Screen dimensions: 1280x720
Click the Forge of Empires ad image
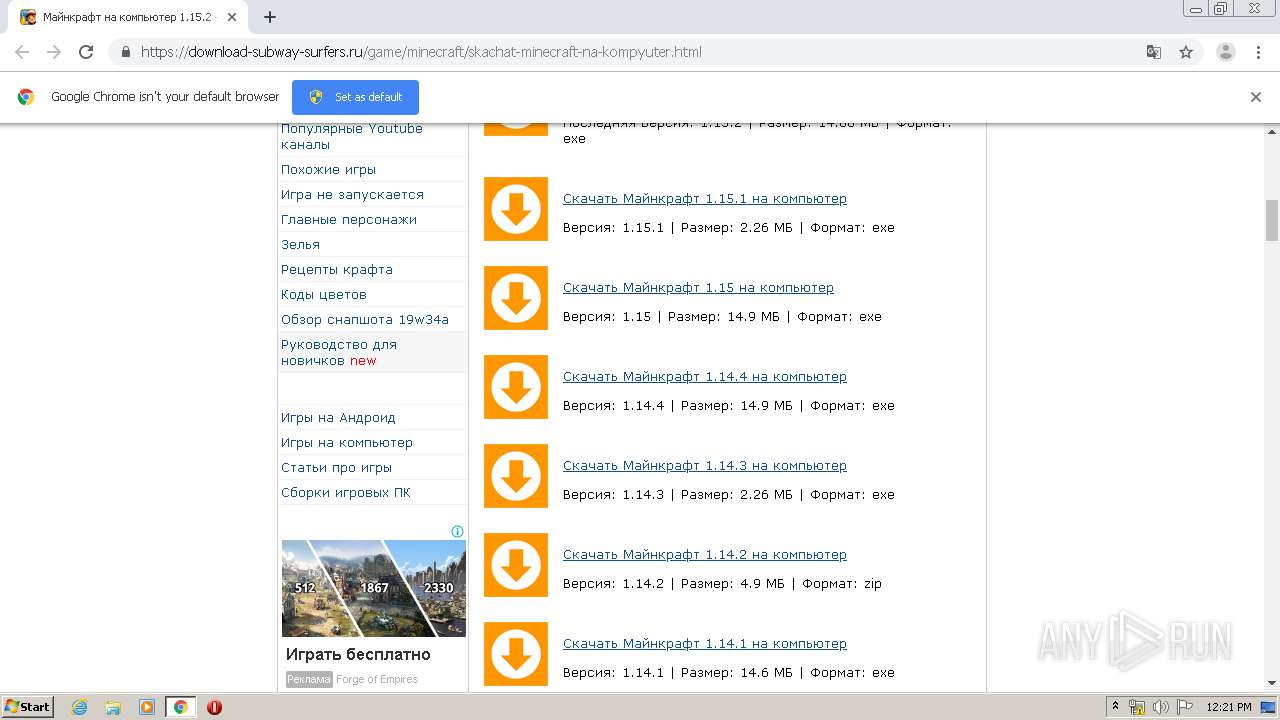tap(374, 588)
